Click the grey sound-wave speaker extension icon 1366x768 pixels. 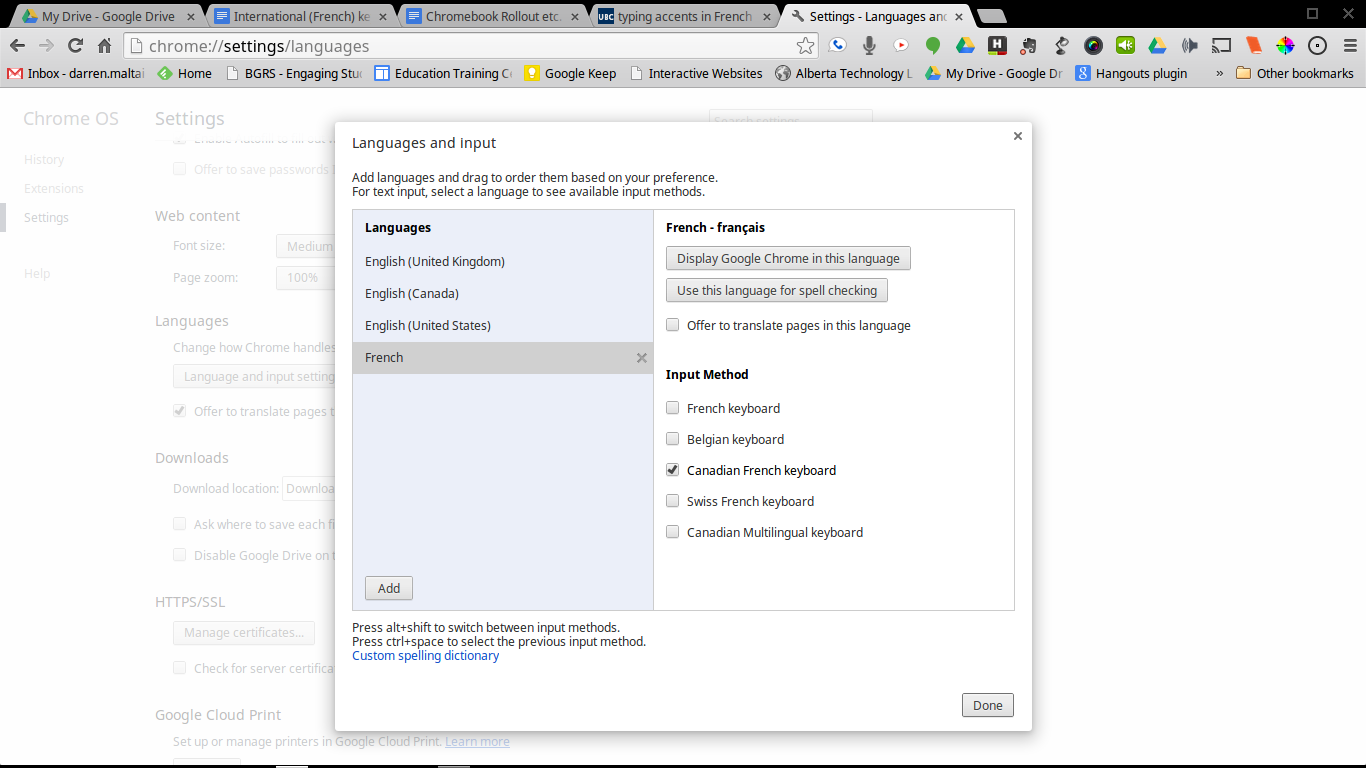click(x=1189, y=45)
